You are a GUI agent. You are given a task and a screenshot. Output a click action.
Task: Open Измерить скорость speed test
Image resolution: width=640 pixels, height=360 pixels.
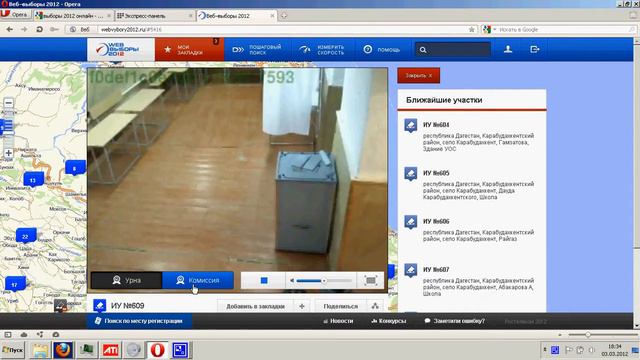(322, 49)
